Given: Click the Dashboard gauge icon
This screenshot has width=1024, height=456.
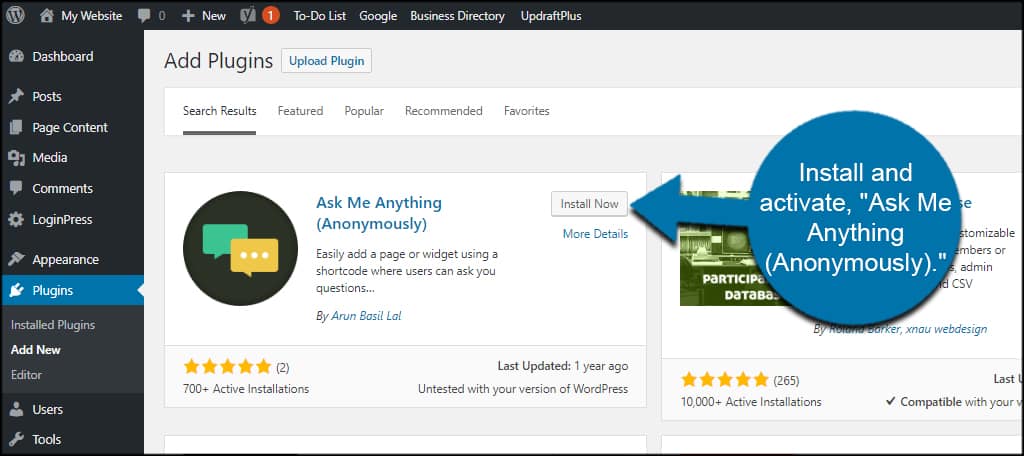Looking at the screenshot, I should click(x=16, y=56).
